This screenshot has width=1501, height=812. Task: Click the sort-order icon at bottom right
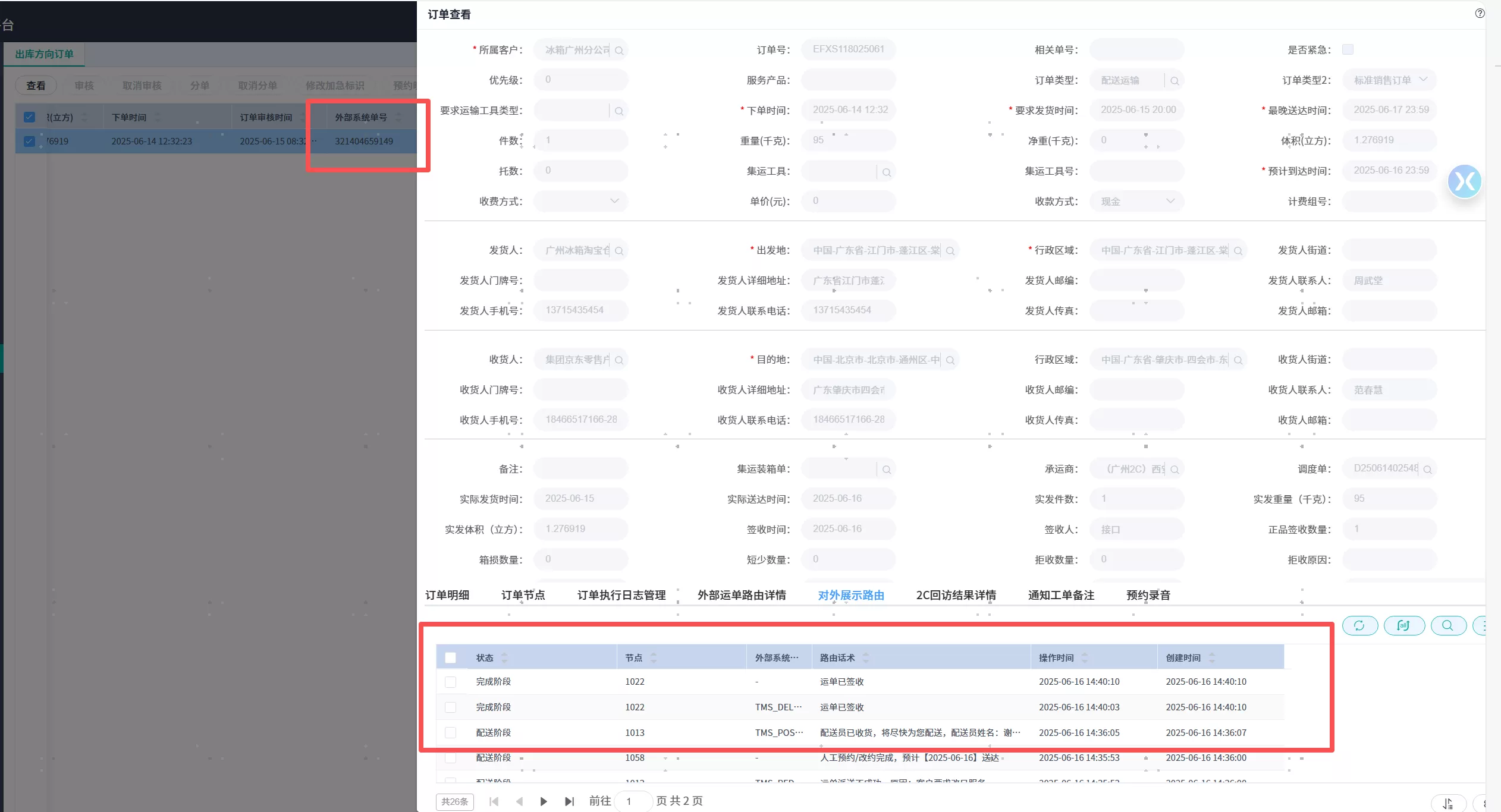pos(1448,804)
